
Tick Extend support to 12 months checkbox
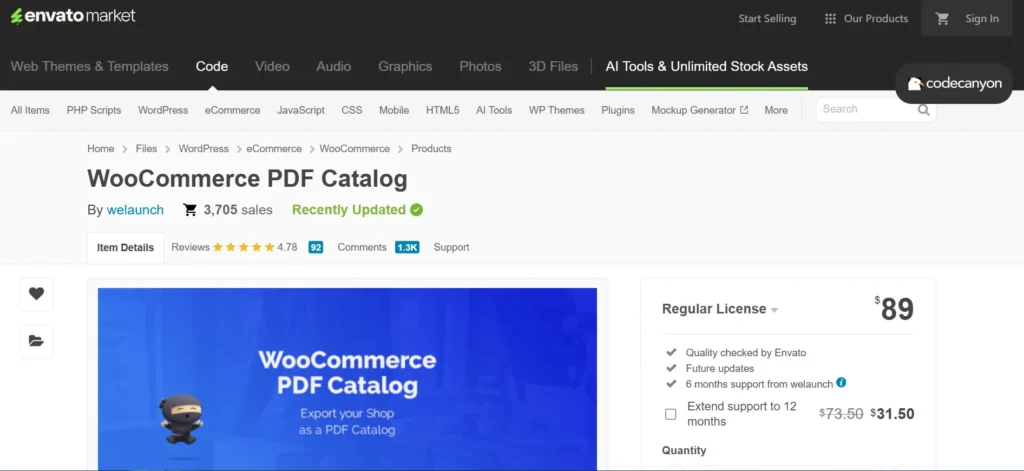click(671, 414)
